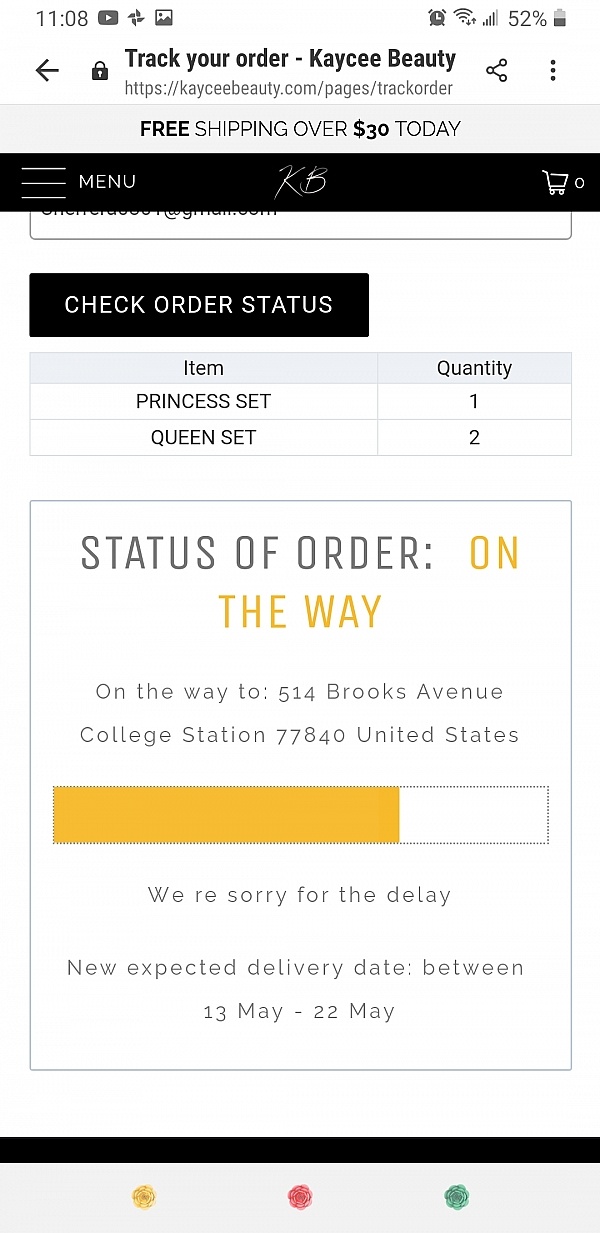Click the kayceebeauty.com URL address text
600x1233 pixels.
point(288,88)
